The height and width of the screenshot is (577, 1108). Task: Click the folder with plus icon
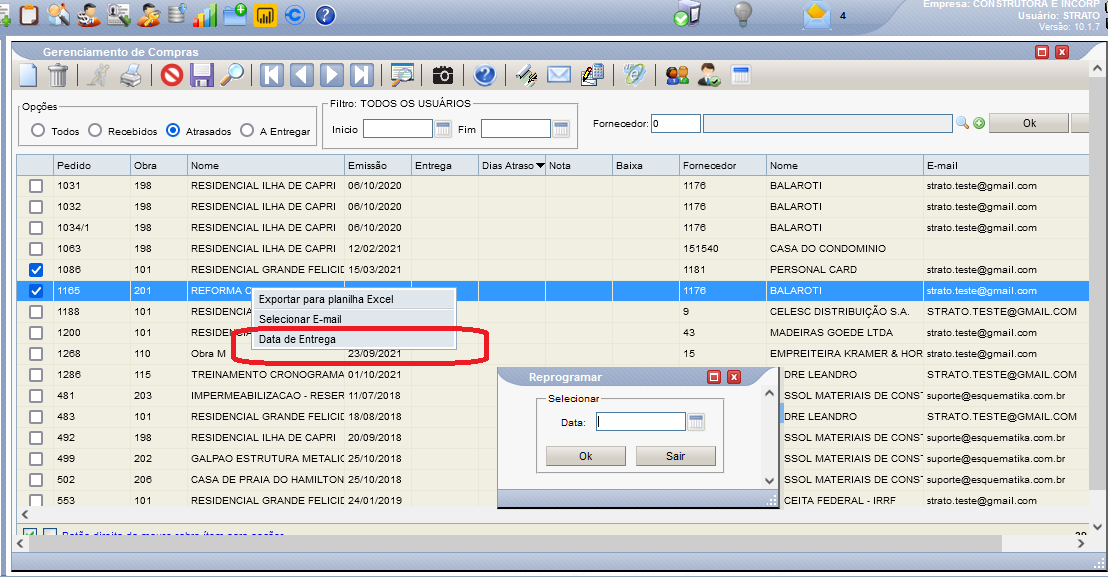coord(235,14)
